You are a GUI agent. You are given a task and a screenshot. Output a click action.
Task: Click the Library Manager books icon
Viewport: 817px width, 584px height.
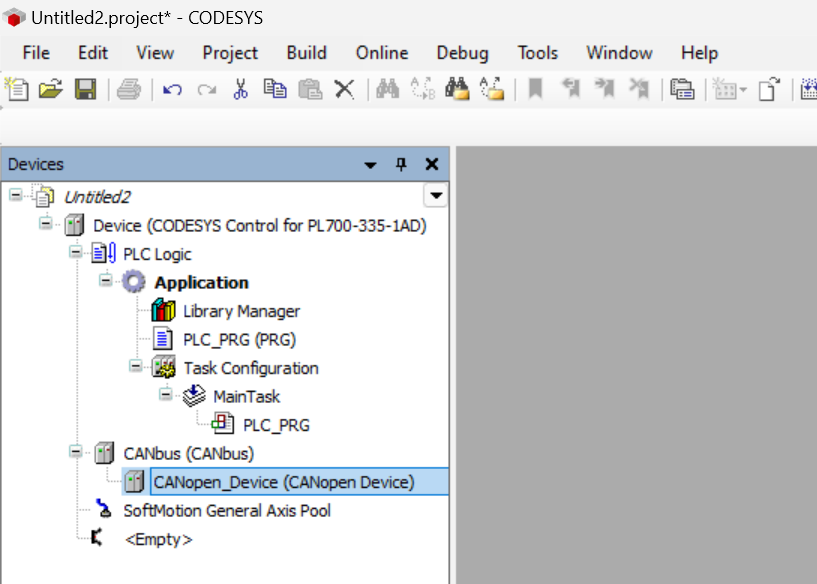[x=164, y=310]
